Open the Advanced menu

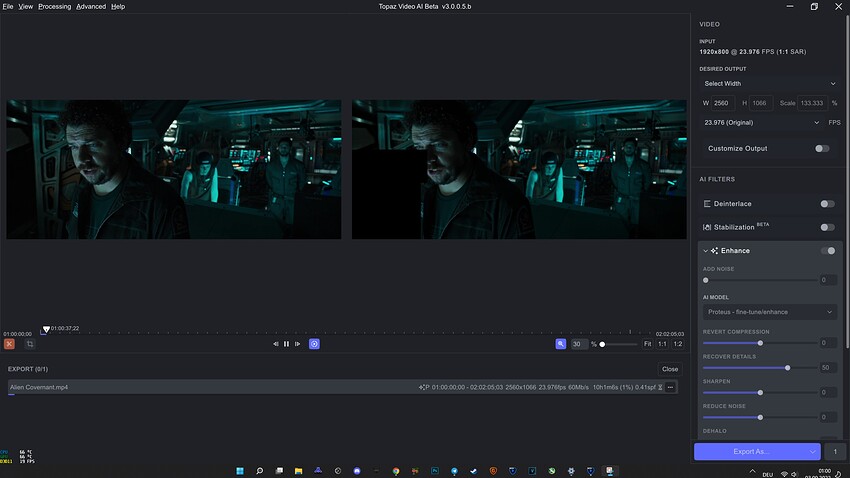[x=91, y=6]
